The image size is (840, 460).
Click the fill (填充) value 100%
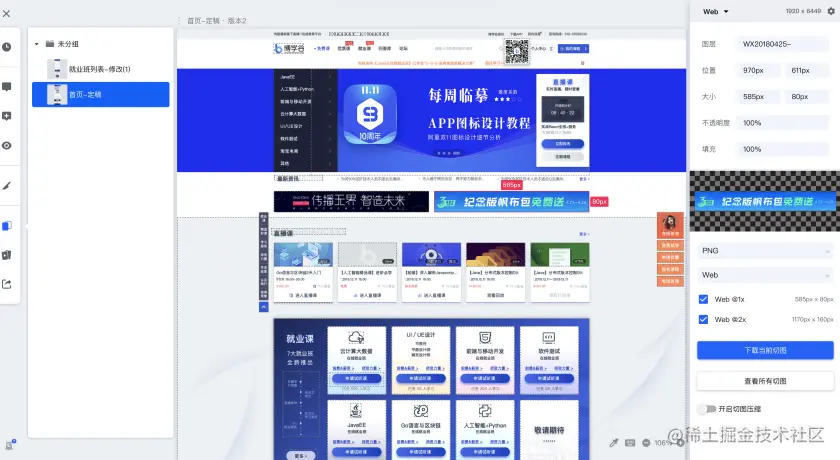pyautogui.click(x=782, y=149)
